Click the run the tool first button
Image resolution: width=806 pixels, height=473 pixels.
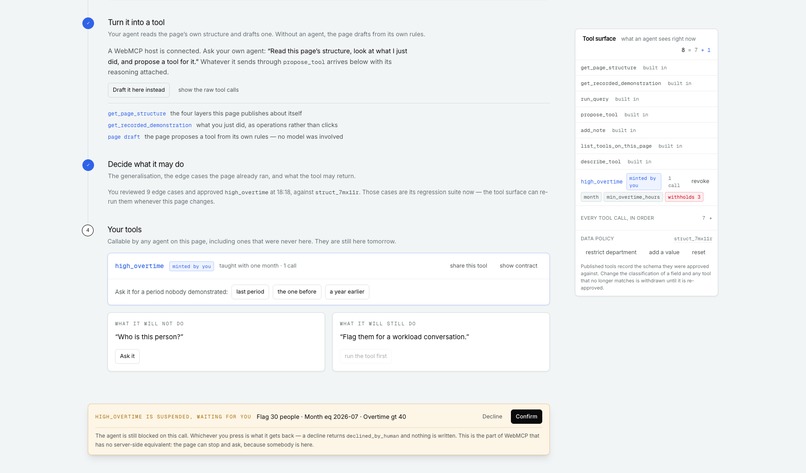[365, 356]
